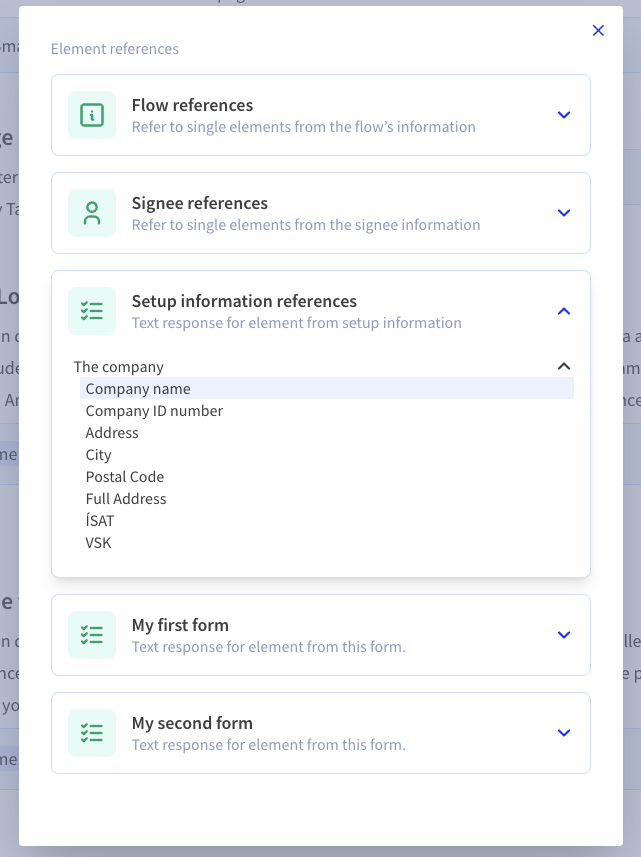Click the Flow references info icon
The image size is (641, 857).
(92, 115)
